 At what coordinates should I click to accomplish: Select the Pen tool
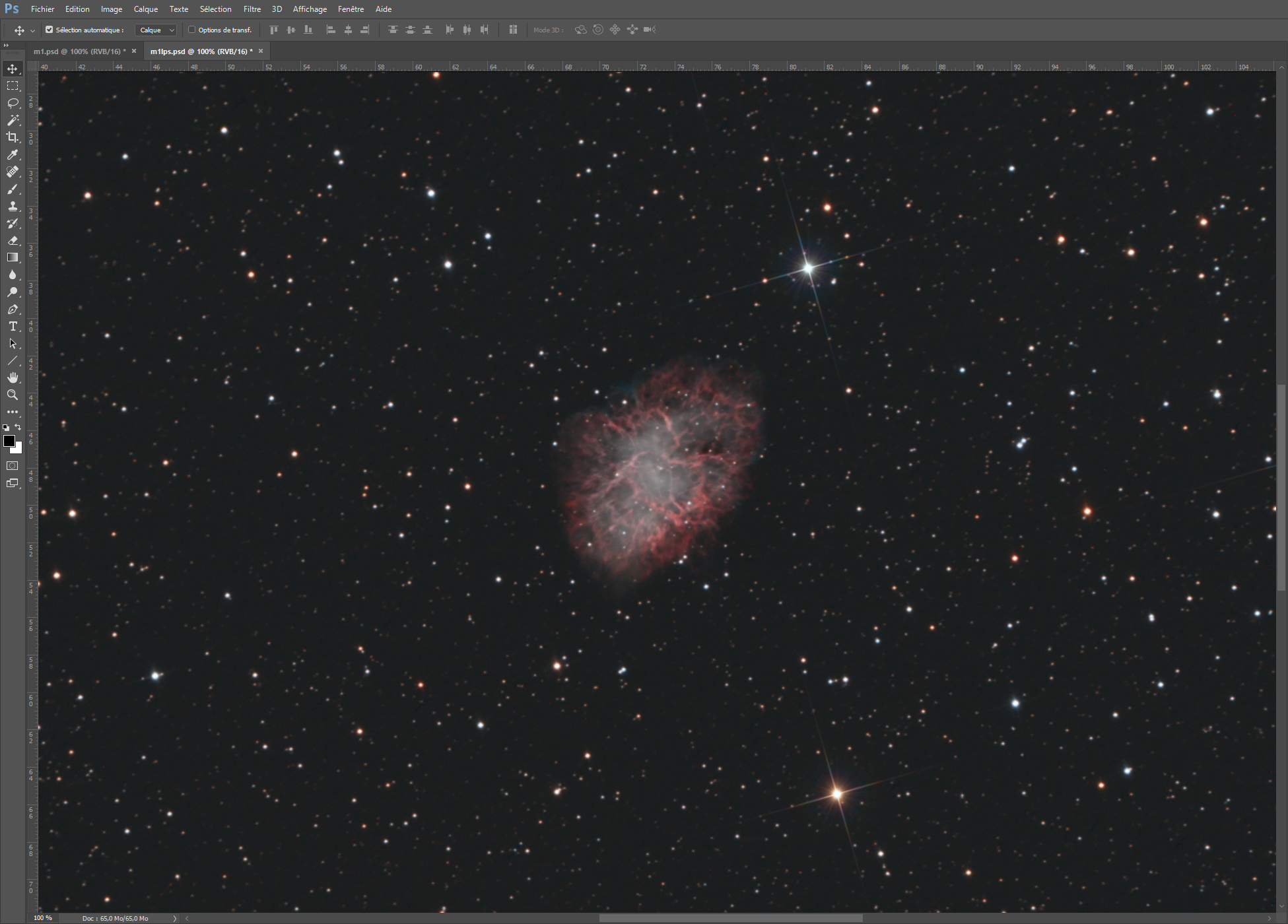(x=13, y=310)
